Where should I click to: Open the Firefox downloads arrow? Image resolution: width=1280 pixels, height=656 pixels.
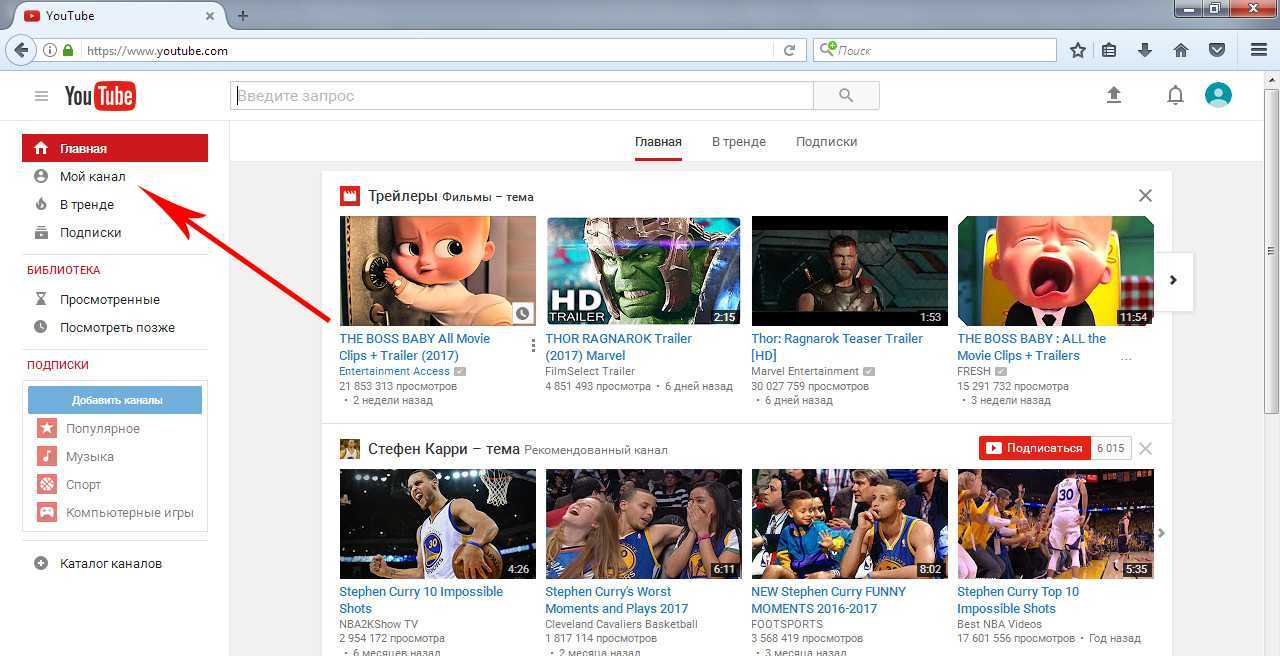click(x=1145, y=50)
